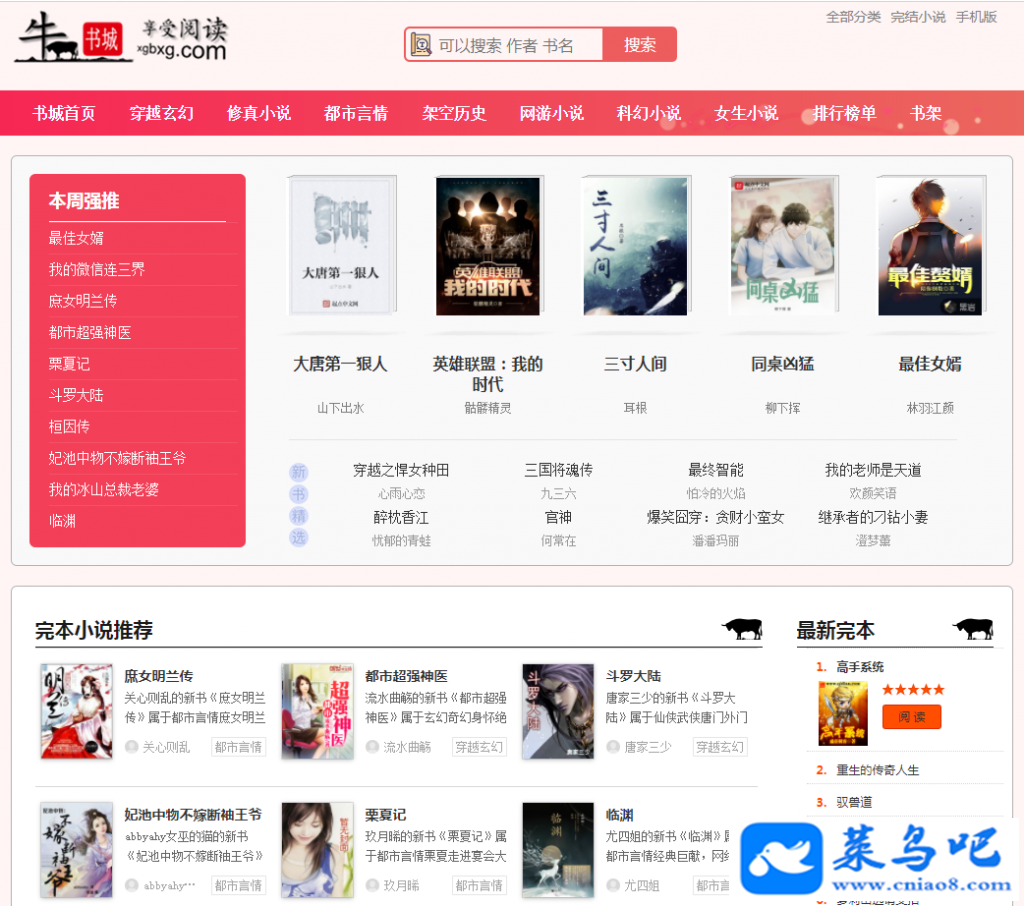Click the round 新 badge icon
Image resolution: width=1024 pixels, height=906 pixels.
point(298,472)
